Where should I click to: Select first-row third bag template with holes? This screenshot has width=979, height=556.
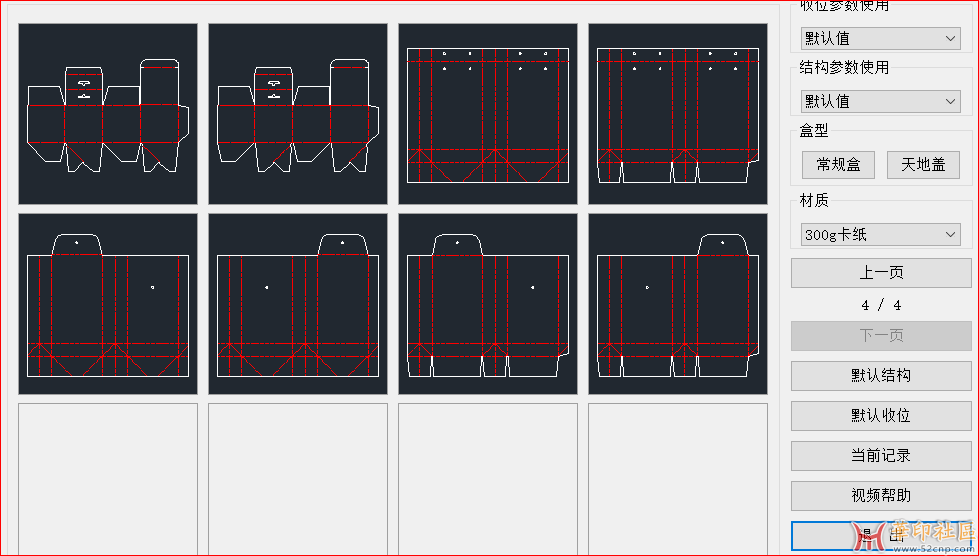[x=488, y=114]
